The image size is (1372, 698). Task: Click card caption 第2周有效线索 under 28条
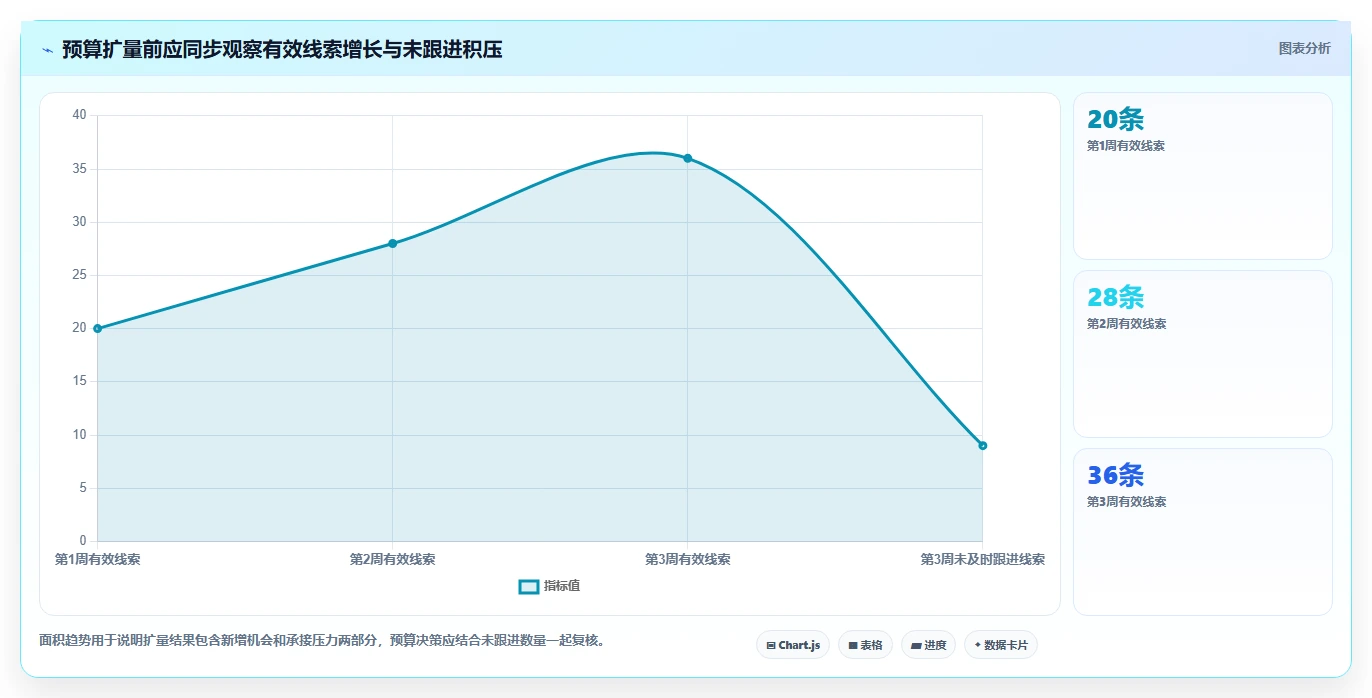pyautogui.click(x=1125, y=324)
